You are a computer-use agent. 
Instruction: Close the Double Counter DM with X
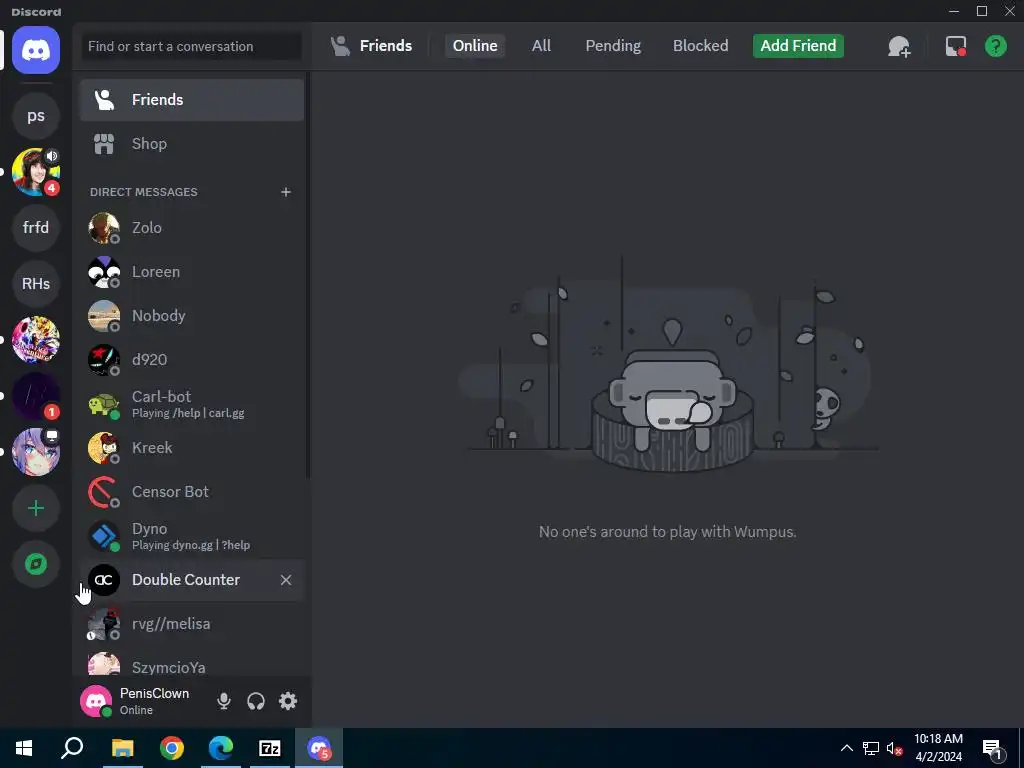coord(285,580)
